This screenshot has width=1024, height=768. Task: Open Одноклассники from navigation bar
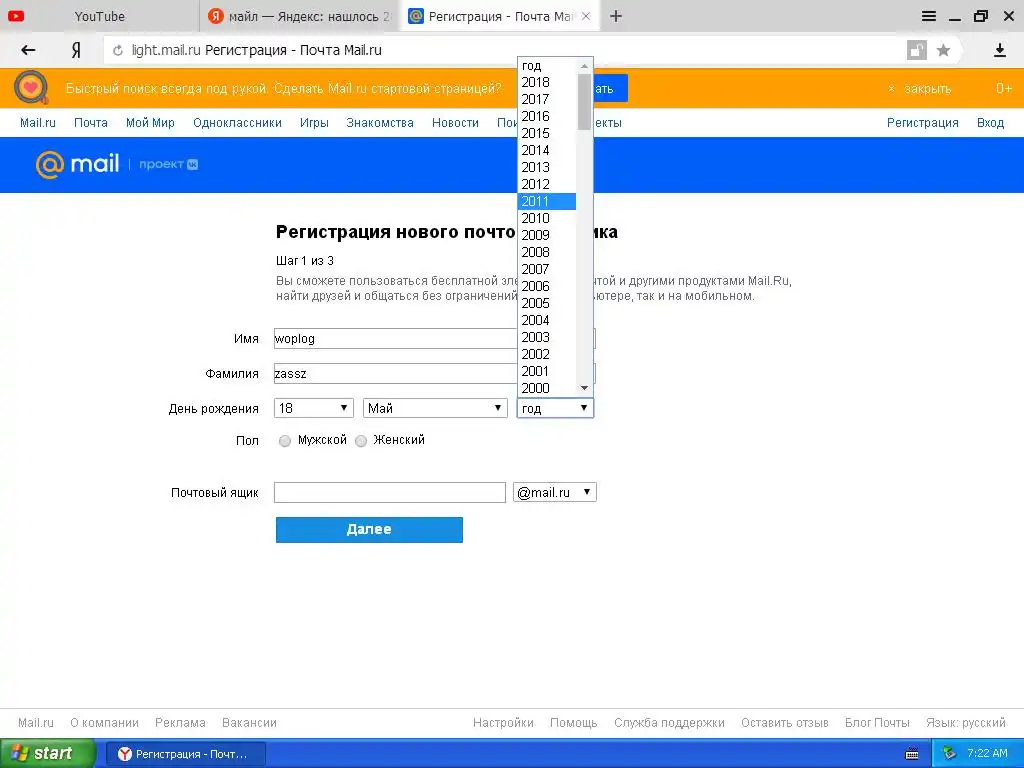pyautogui.click(x=237, y=123)
